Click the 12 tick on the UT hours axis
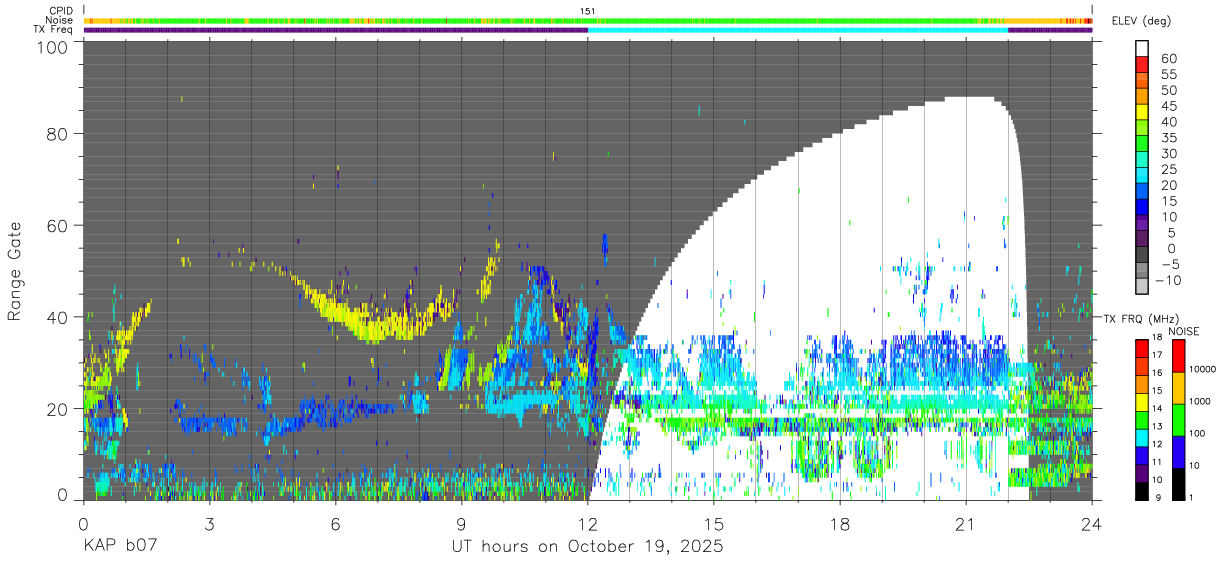The height and width of the screenshot is (567, 1228). 588,524
